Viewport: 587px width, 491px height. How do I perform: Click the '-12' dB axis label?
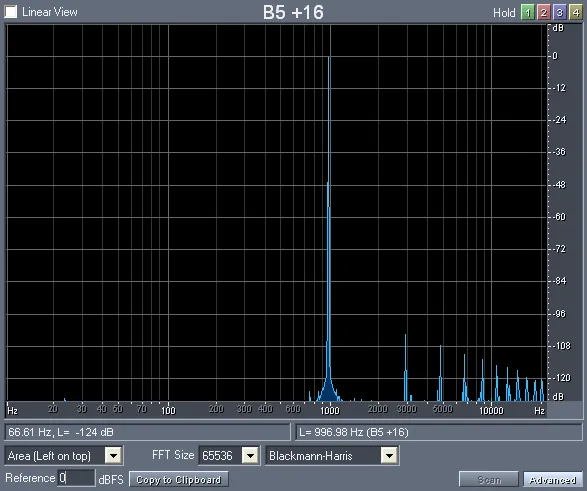pos(560,88)
